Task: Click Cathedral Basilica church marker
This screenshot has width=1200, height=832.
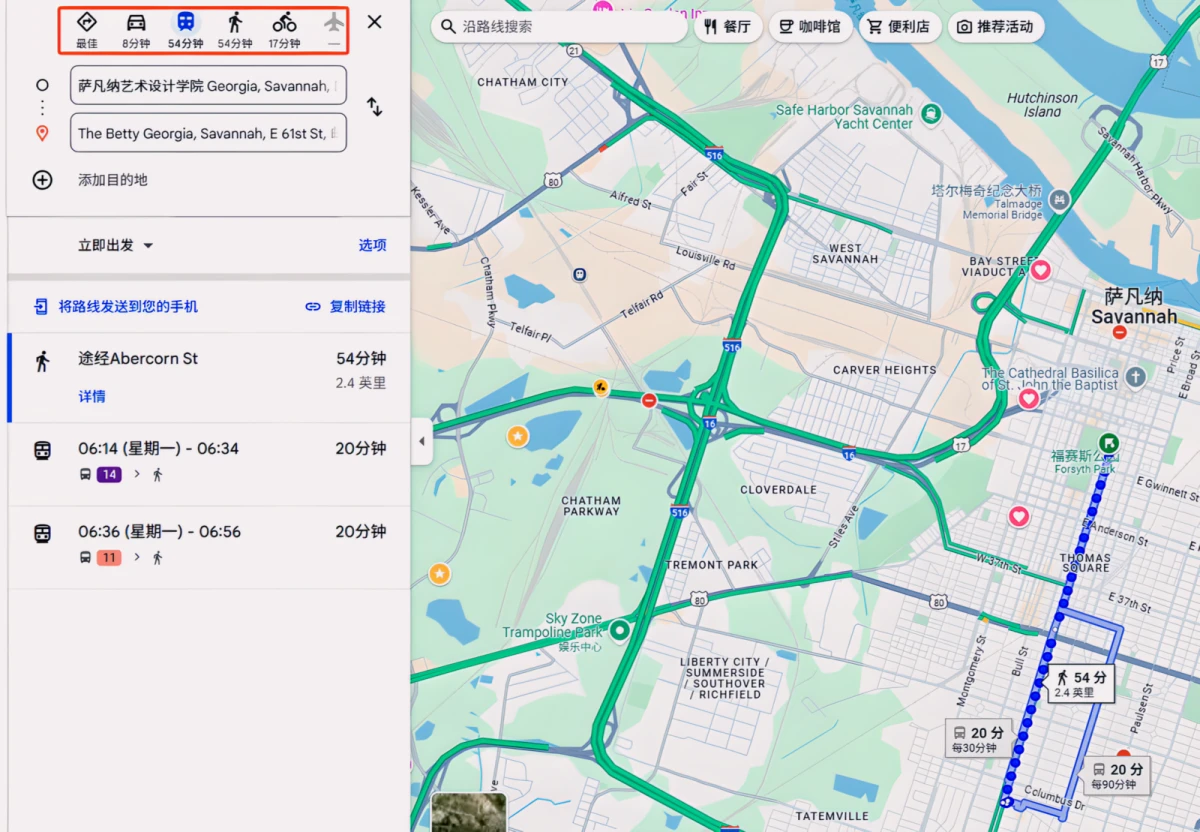Action: (1135, 377)
